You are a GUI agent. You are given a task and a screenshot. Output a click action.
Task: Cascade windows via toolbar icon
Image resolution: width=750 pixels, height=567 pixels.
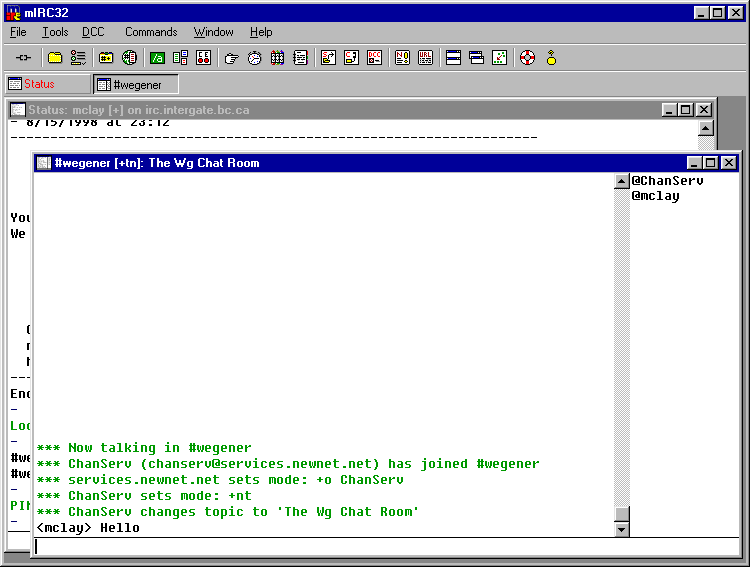pos(476,58)
